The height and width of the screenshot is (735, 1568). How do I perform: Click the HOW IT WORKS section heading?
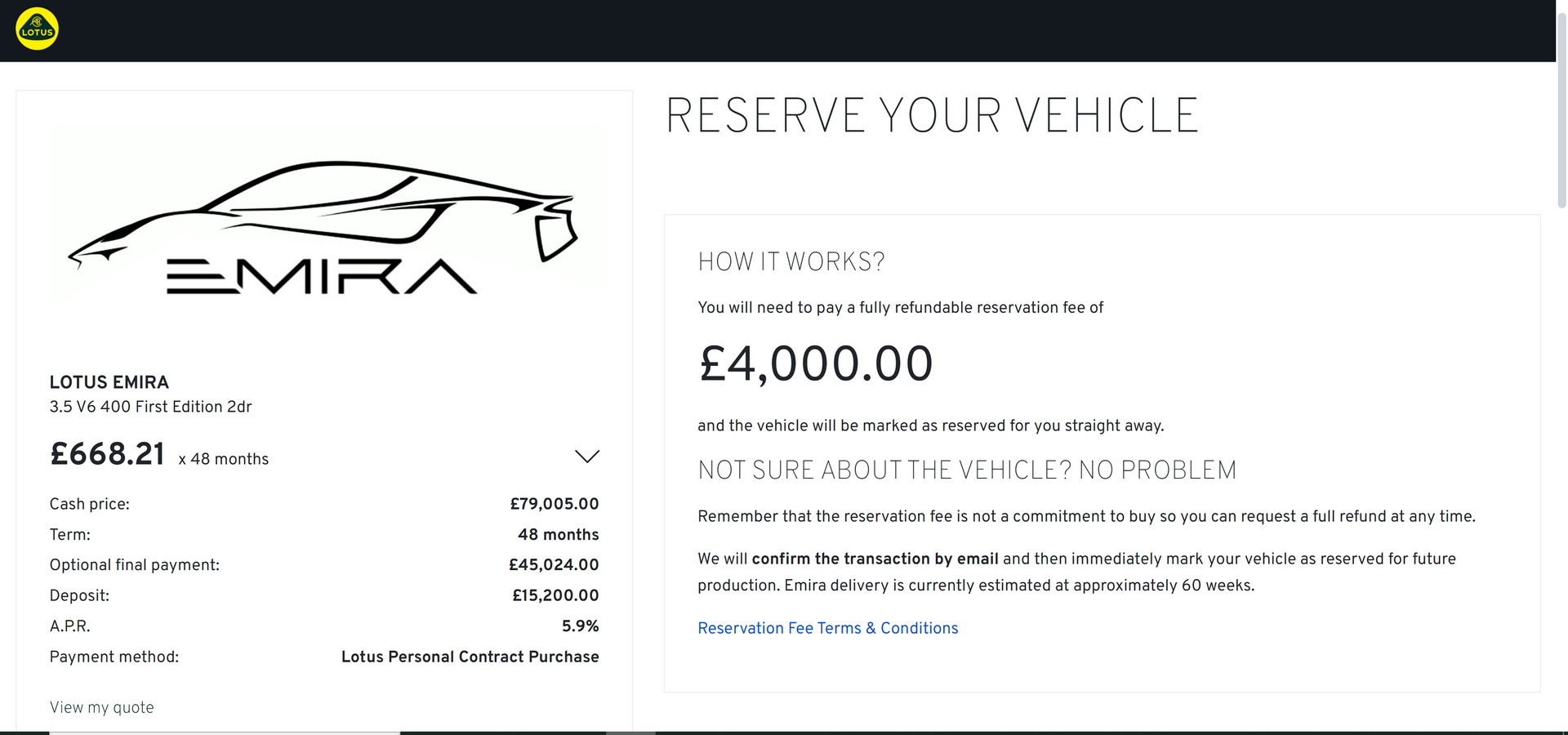coord(791,261)
